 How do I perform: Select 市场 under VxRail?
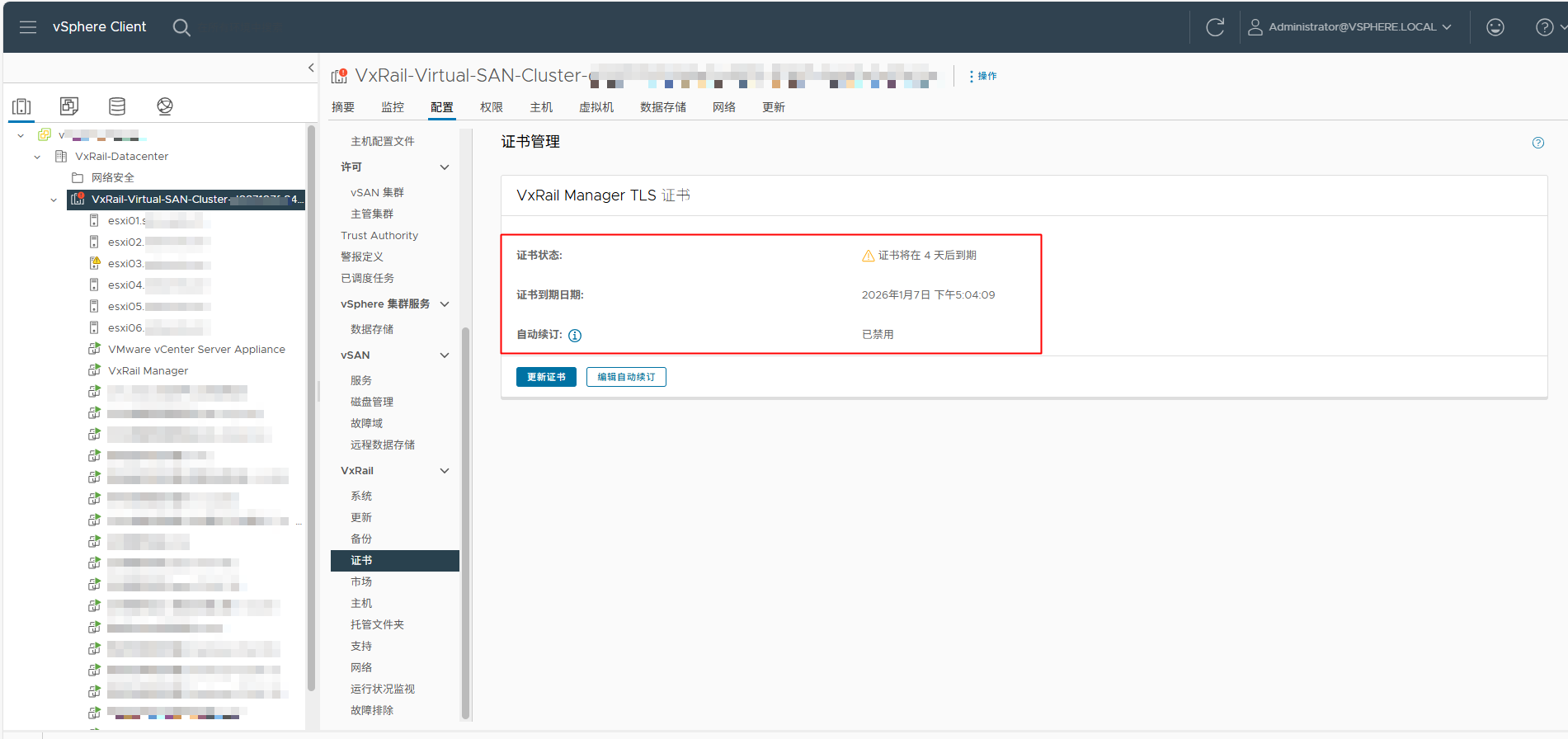361,581
